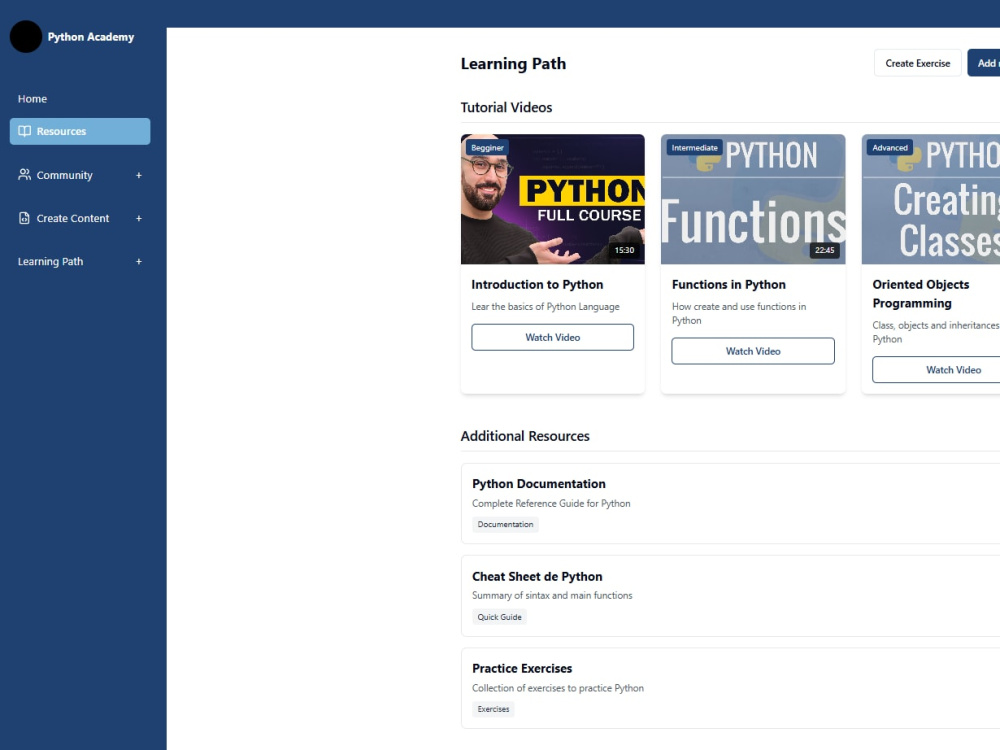Viewport: 1000px width, 750px height.
Task: Watch Video for Oriented Objects Programming
Action: [x=936, y=370]
